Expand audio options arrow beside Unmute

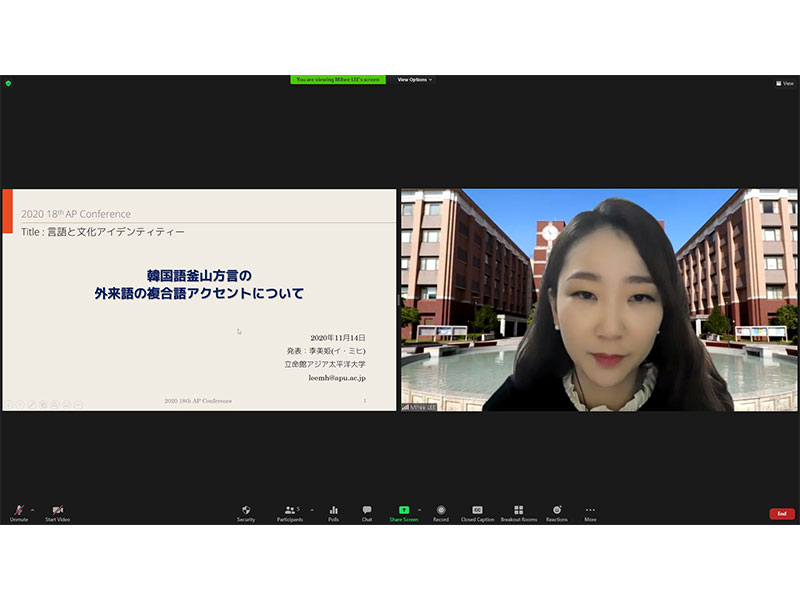pyautogui.click(x=32, y=509)
